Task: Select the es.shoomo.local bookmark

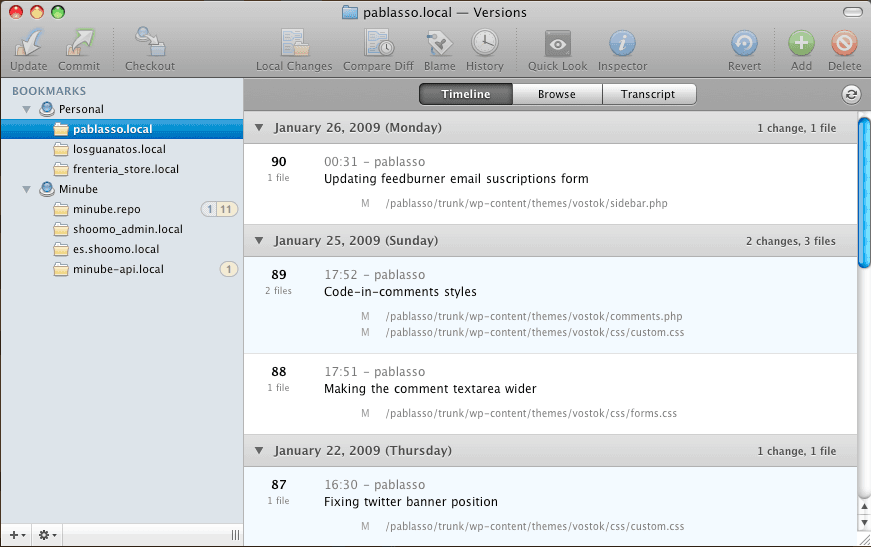Action: (x=122, y=249)
